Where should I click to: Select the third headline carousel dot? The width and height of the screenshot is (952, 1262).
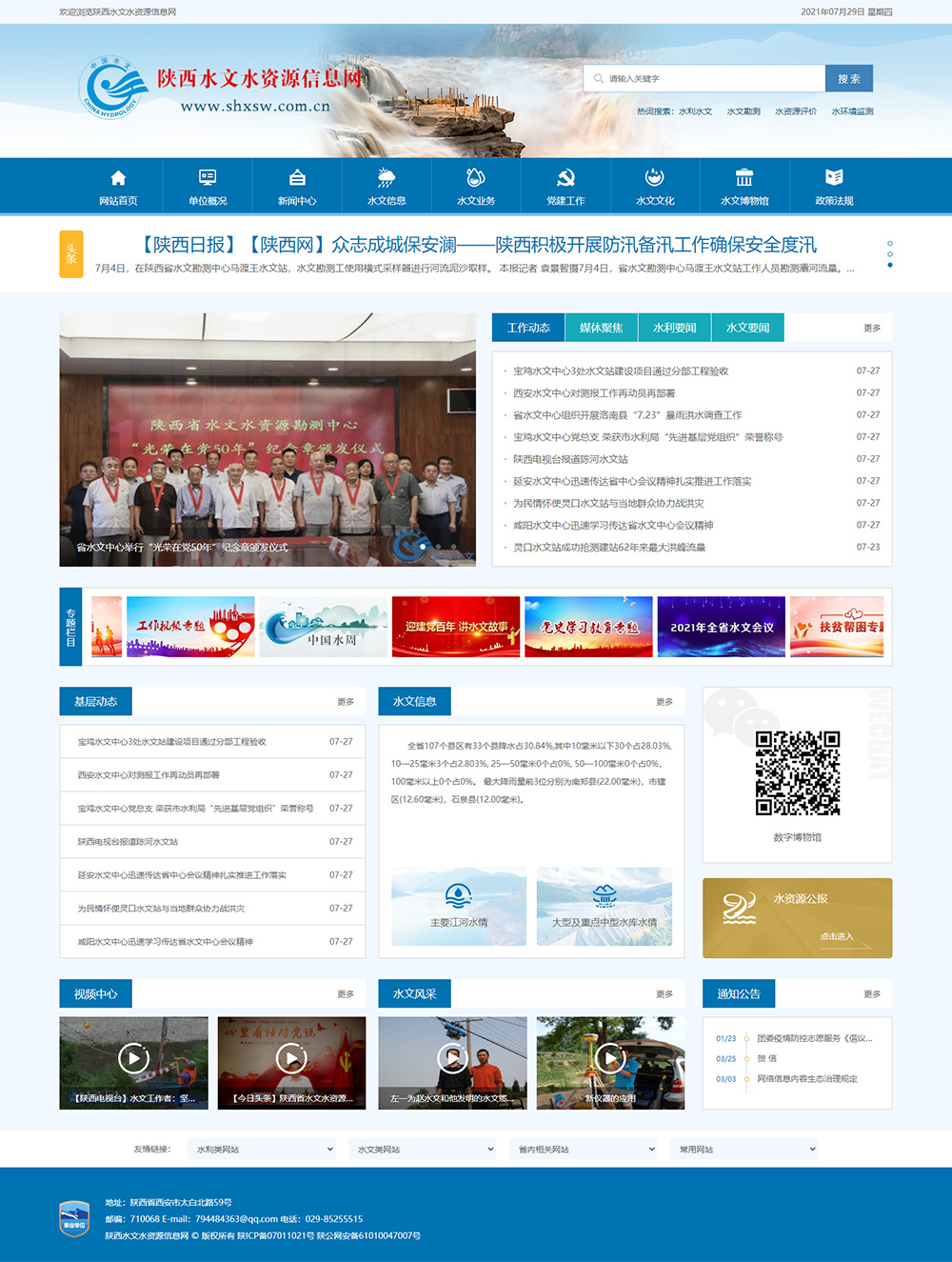889,265
